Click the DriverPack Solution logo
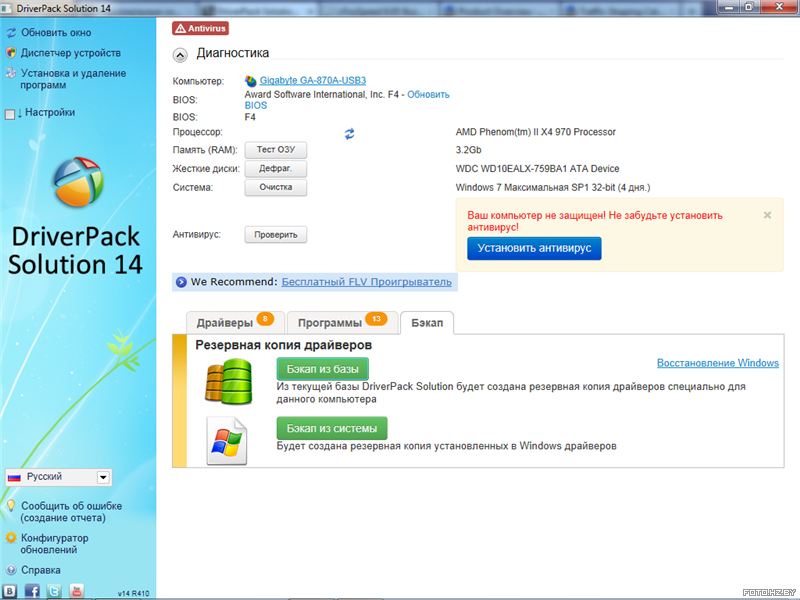 tap(78, 182)
